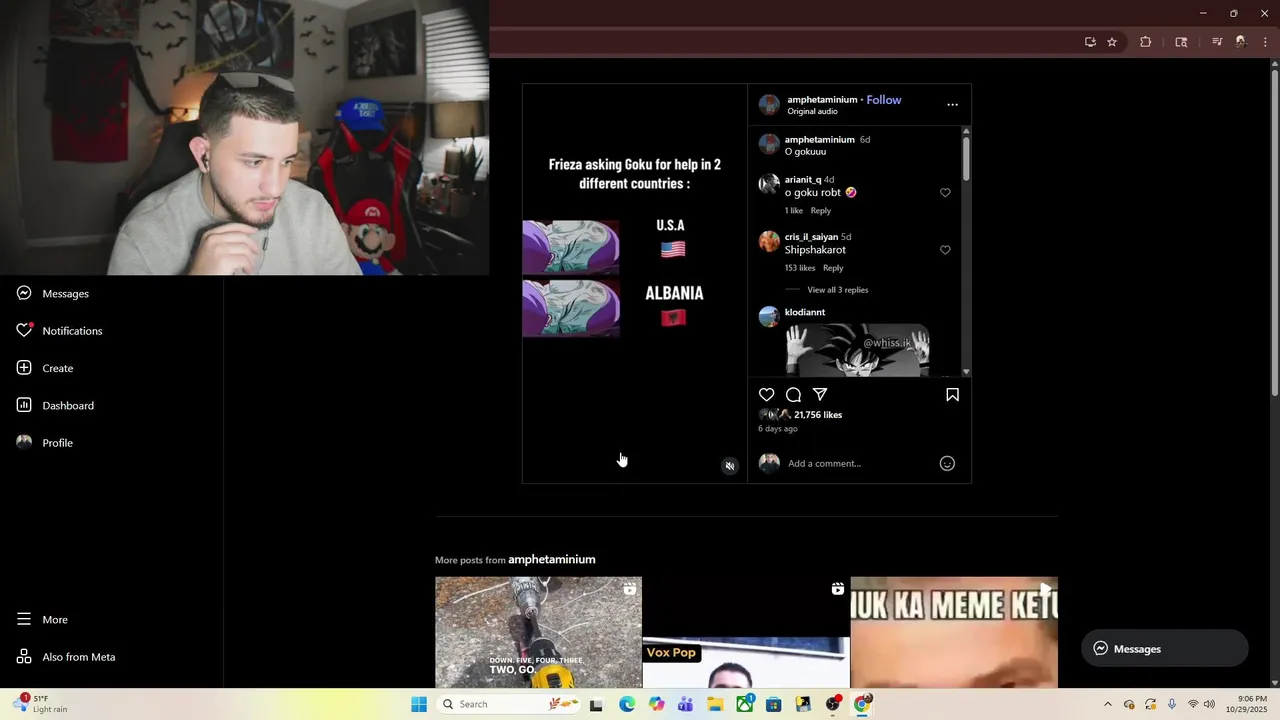Like the post with the heart icon
This screenshot has height=720, width=1280.
tap(767, 395)
